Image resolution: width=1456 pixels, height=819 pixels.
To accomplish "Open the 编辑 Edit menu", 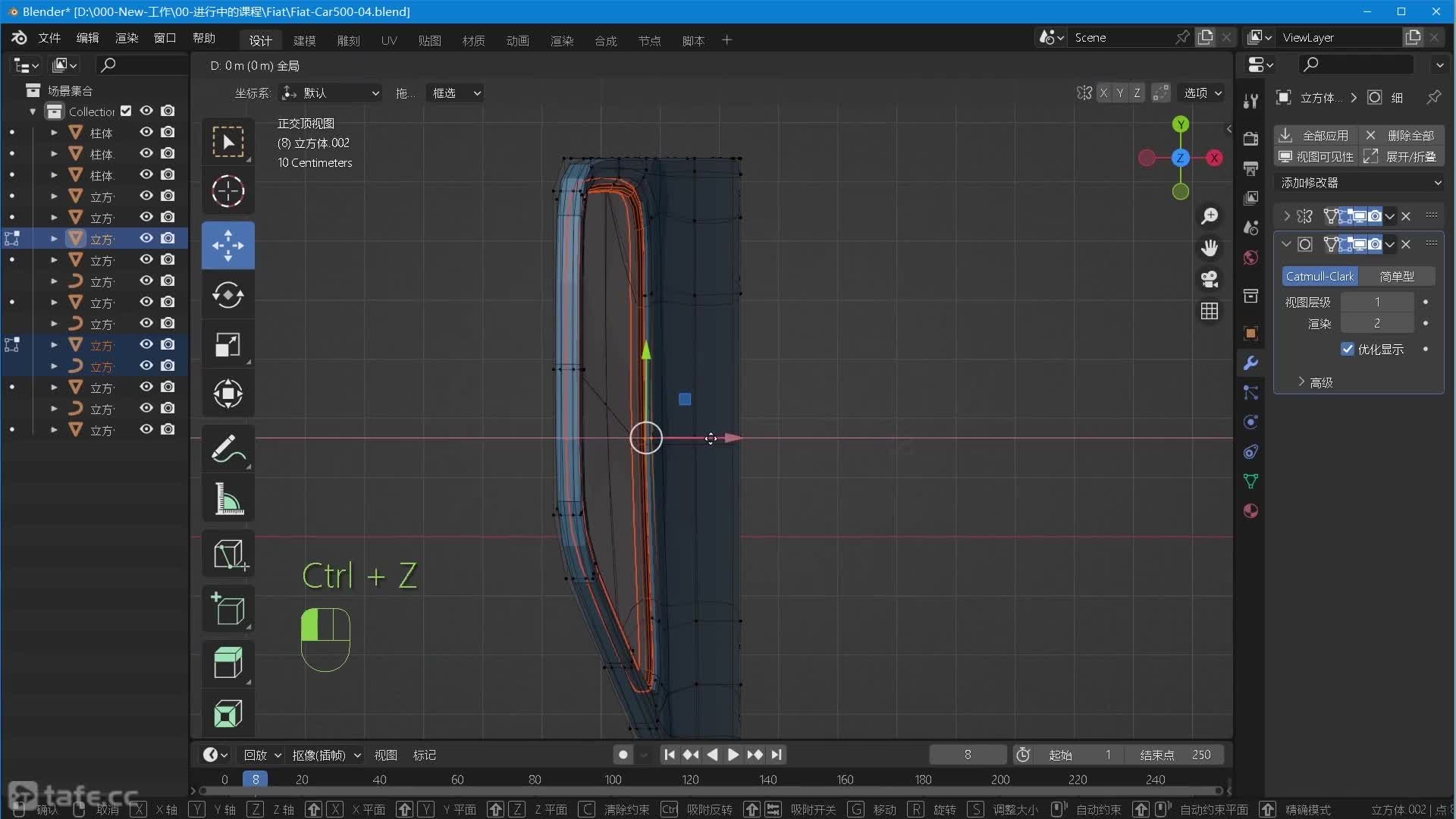I will coord(88,38).
